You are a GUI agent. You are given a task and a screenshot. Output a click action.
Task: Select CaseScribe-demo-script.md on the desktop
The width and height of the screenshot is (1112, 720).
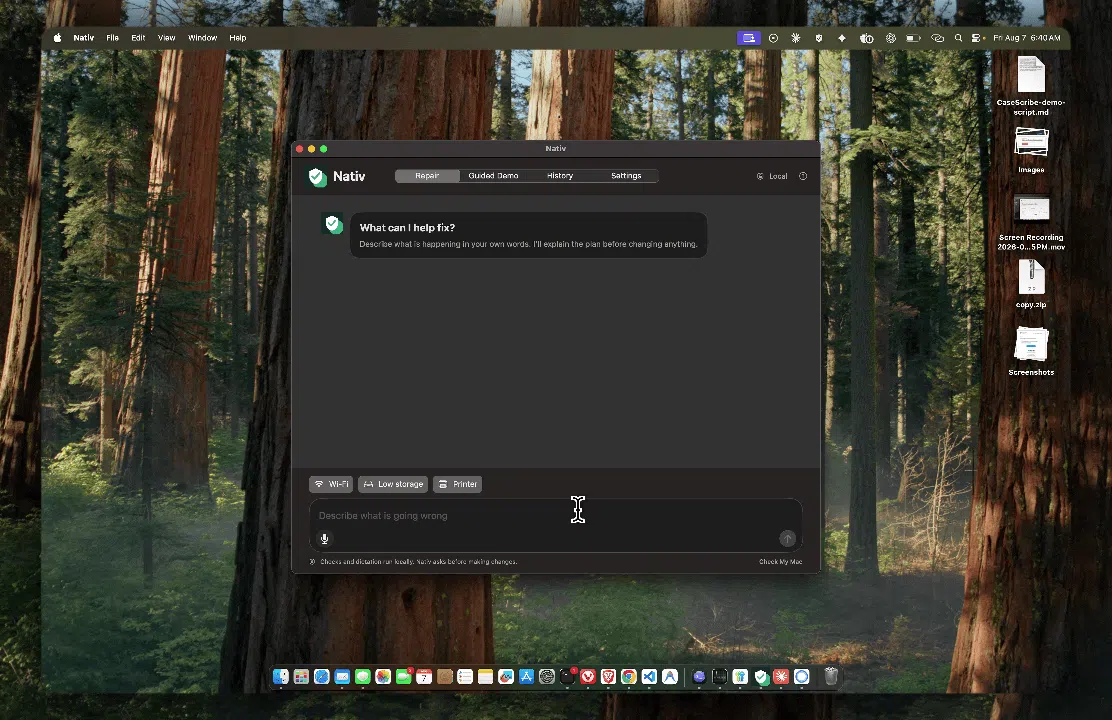coord(1031,86)
